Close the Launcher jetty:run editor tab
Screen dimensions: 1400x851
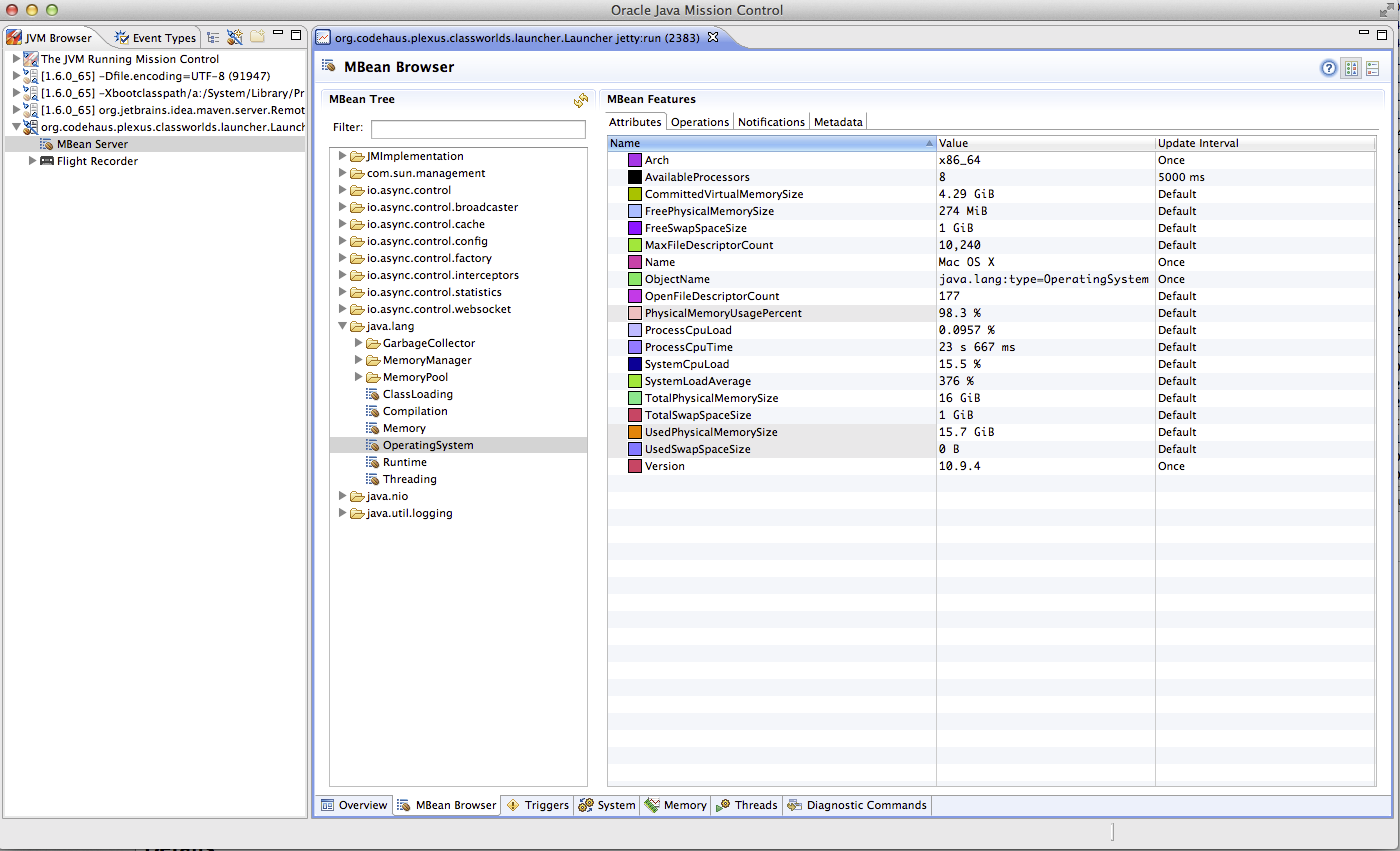coord(713,37)
